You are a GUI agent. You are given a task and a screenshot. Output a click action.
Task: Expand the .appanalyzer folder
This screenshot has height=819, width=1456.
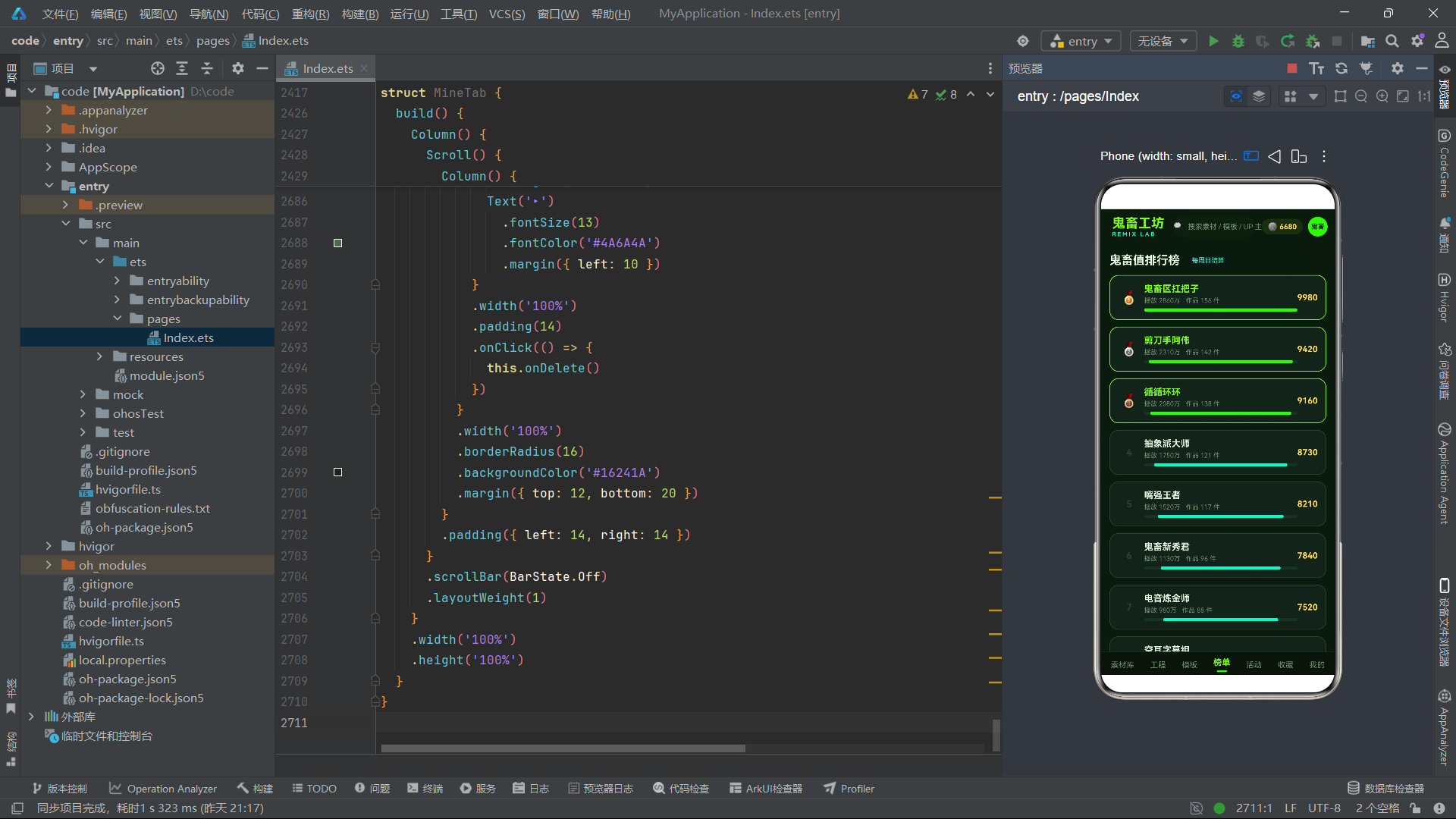point(49,110)
